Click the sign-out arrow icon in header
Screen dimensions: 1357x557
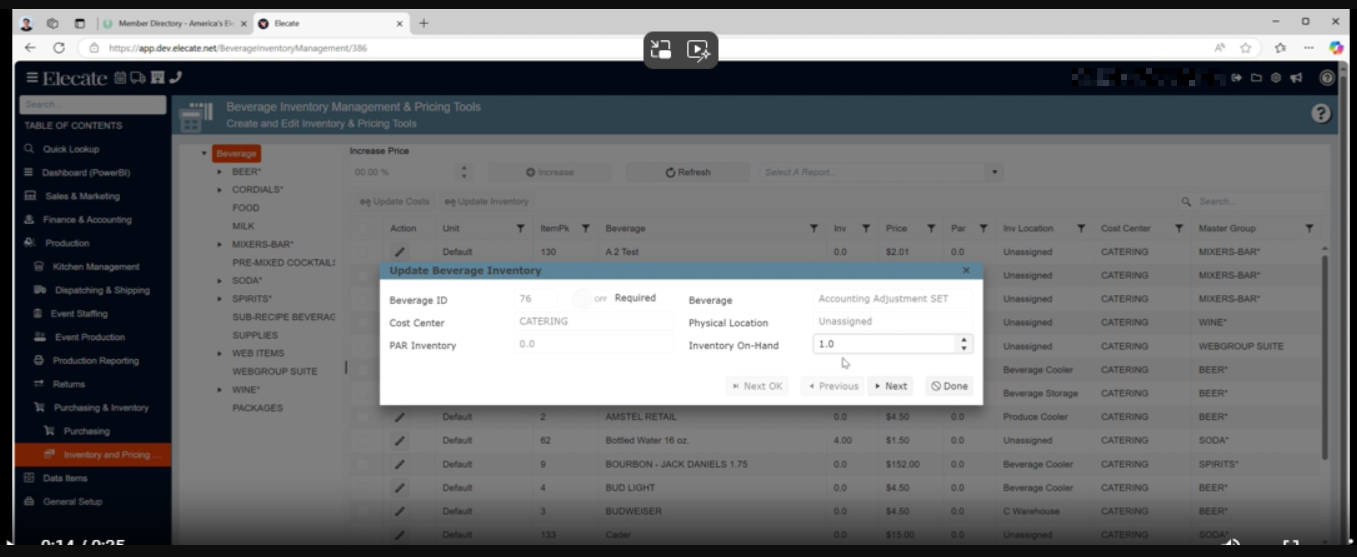click(1237, 78)
